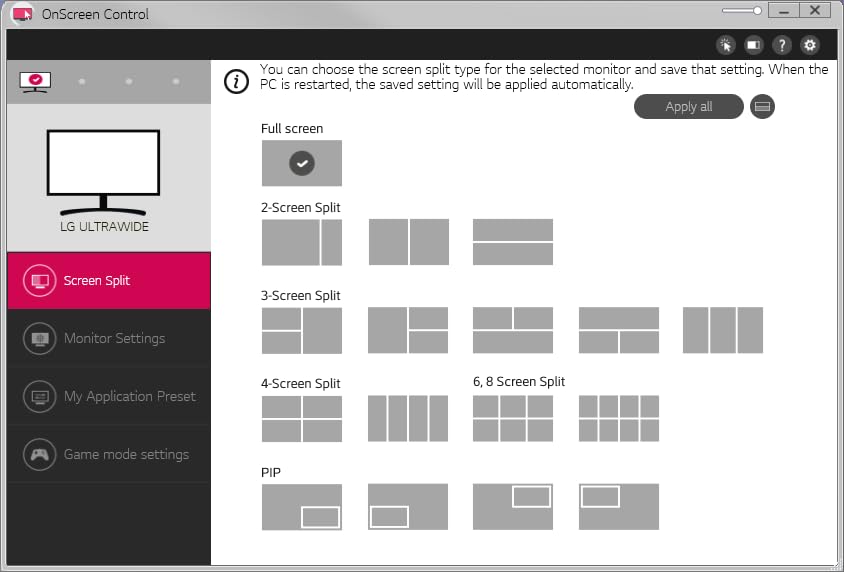Select 3-Screen Split with one left, two right

(408, 330)
